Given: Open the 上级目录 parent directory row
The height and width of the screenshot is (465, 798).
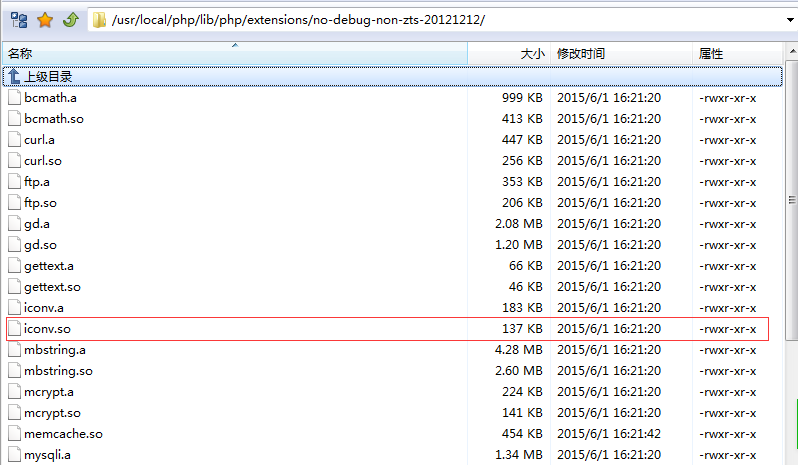Looking at the screenshot, I should point(392,76).
